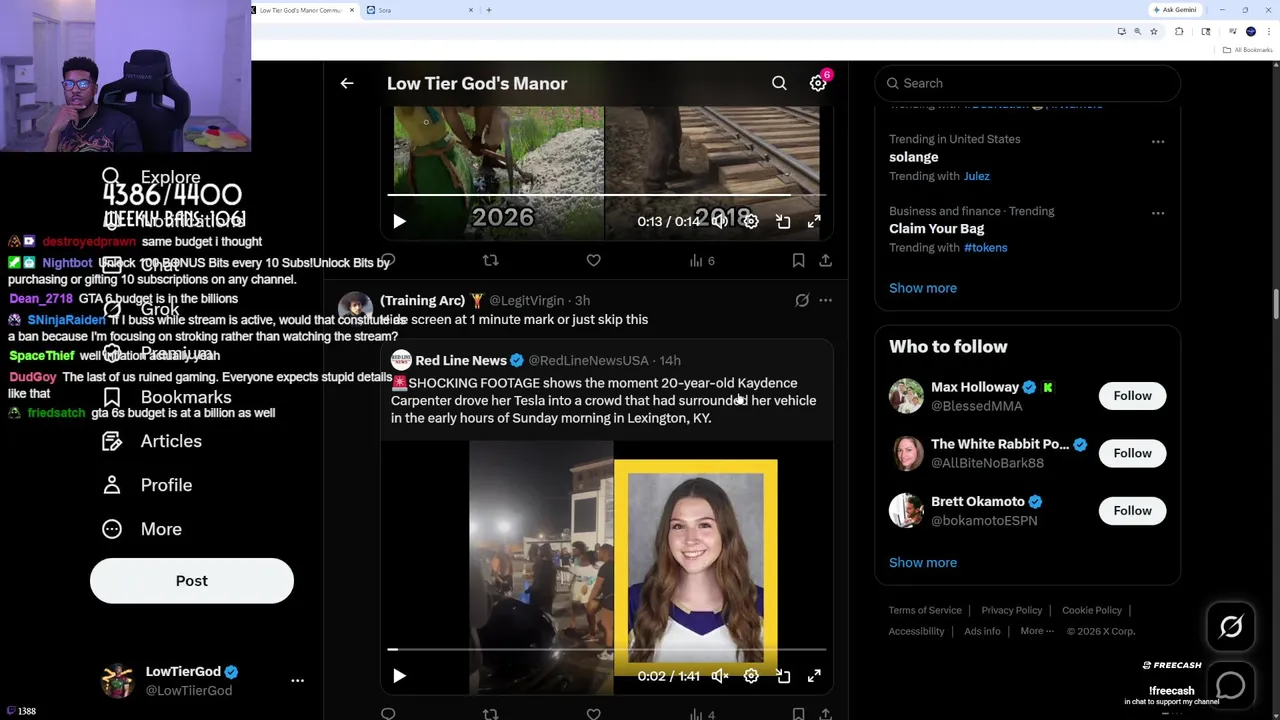Viewport: 1280px width, 720px height.
Task: Open the Red Line News profile name
Action: coord(461,360)
